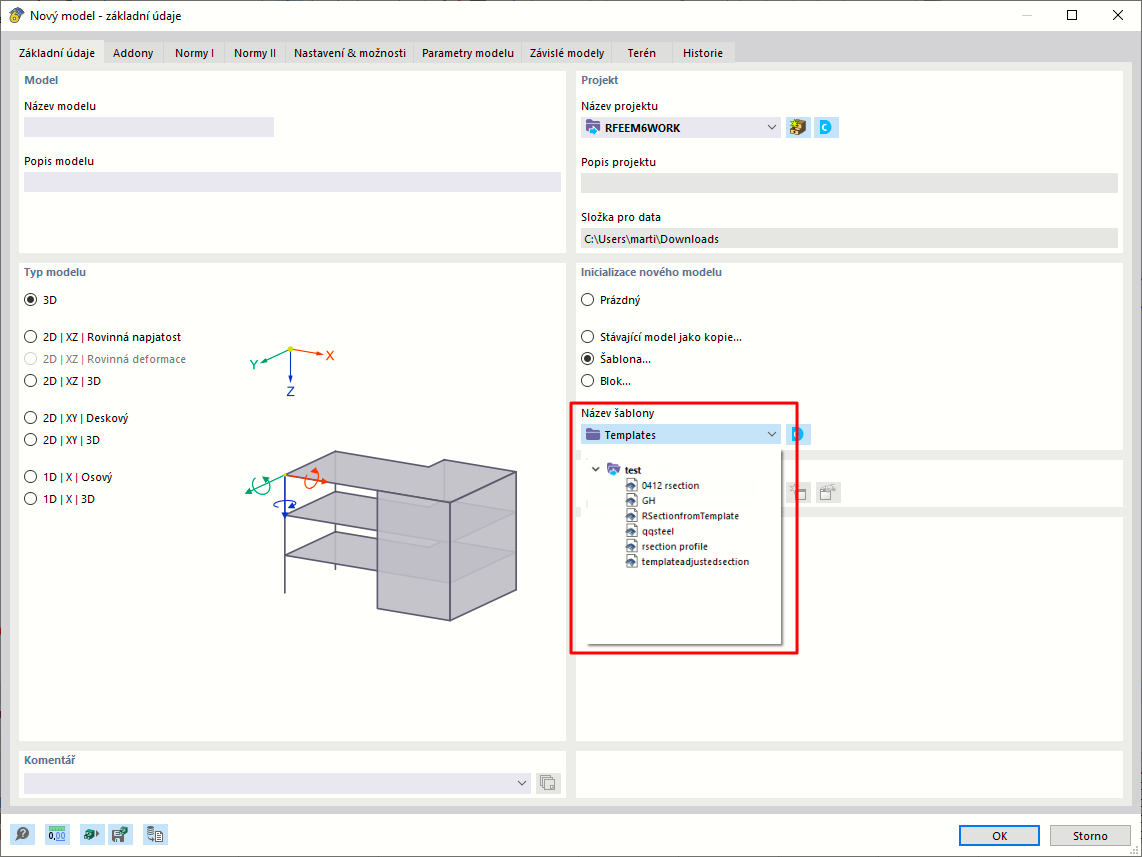Click the file icon of 0412 rsection
This screenshot has height=857, width=1142.
tap(631, 485)
